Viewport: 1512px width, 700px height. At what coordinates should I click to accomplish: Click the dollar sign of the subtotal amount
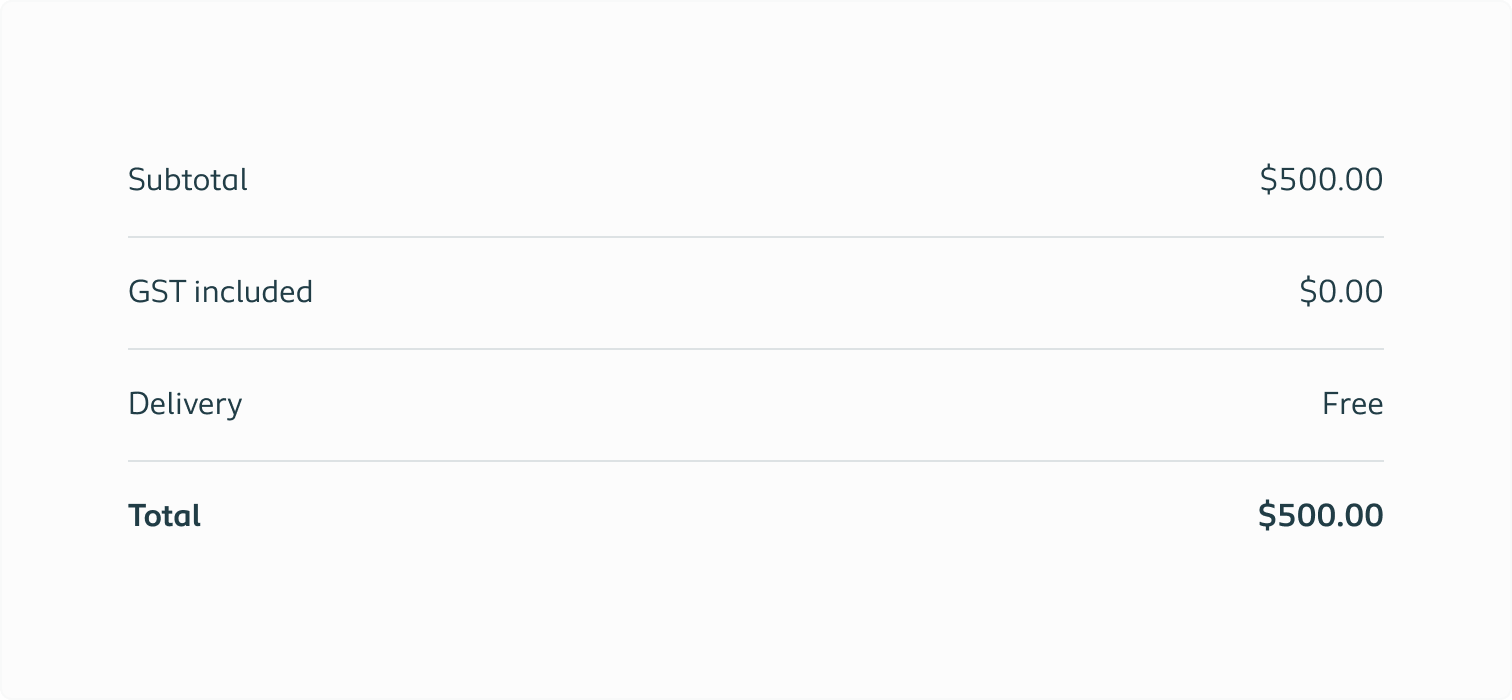point(1268,180)
